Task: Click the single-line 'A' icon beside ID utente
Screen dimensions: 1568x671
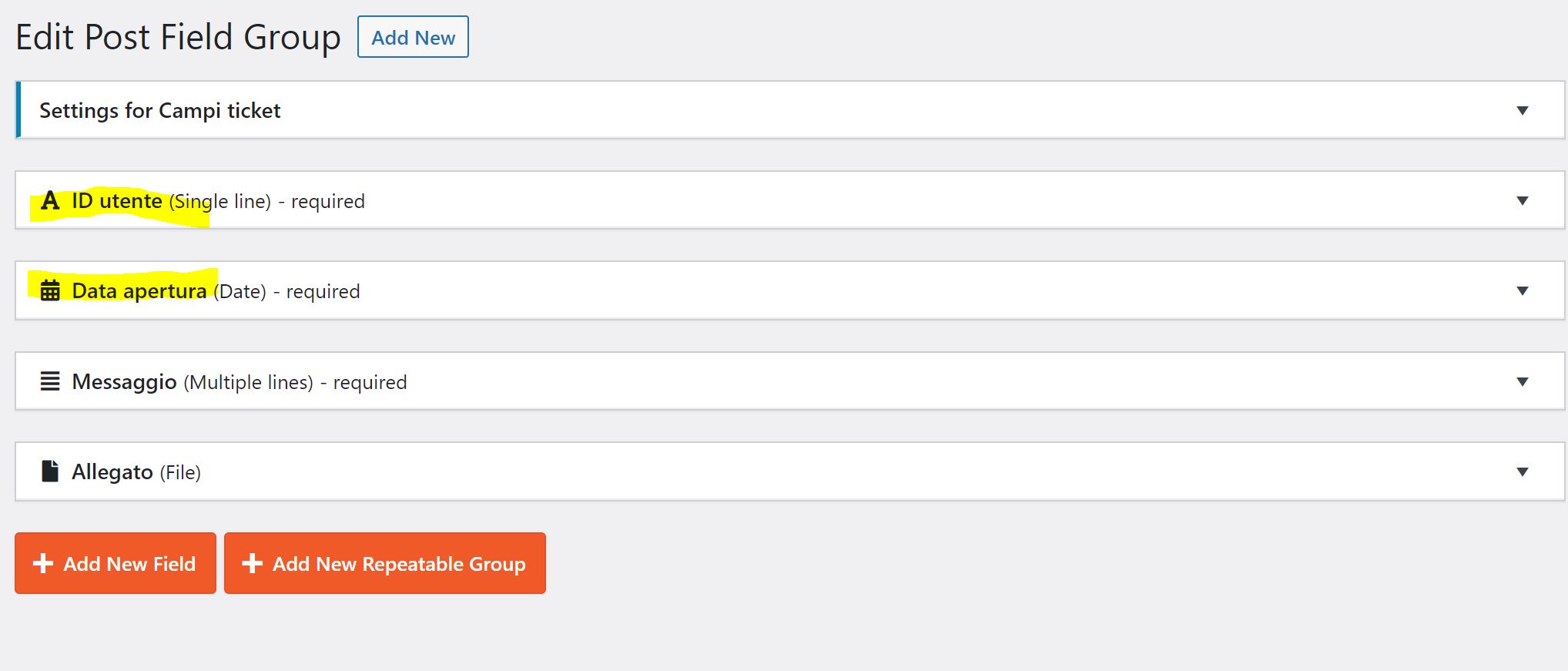Action: (50, 201)
